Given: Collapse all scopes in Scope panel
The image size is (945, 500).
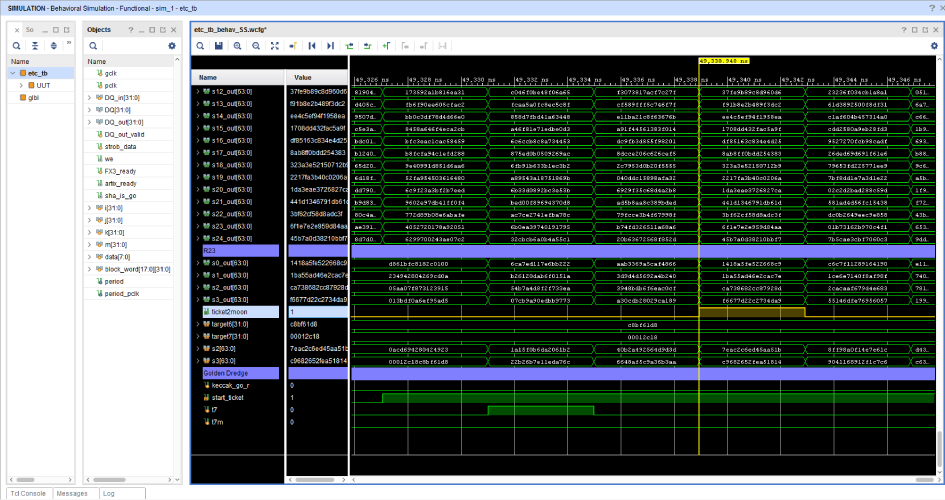Looking at the screenshot, I should click(x=35, y=46).
